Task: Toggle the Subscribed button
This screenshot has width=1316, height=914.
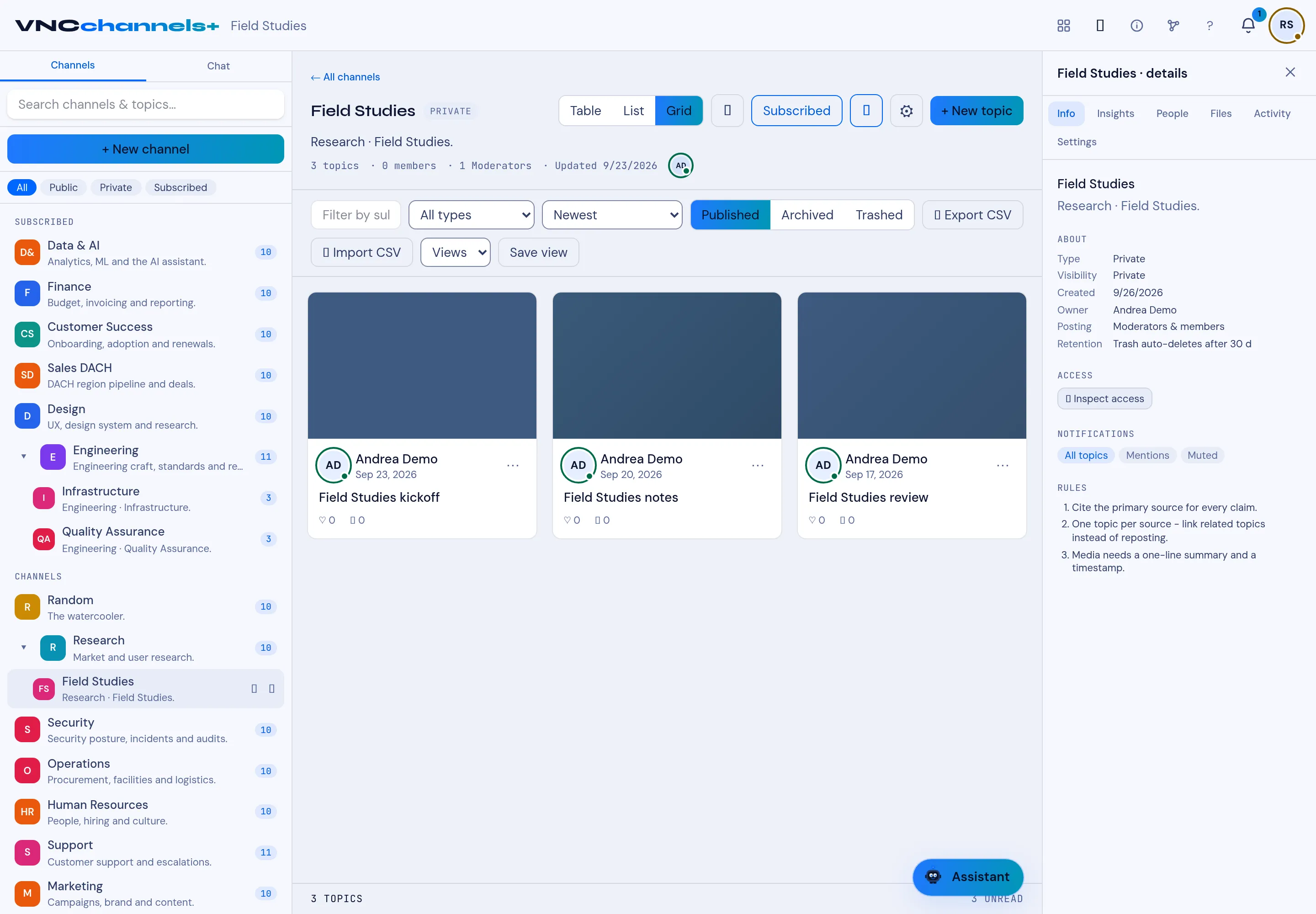Action: pos(796,111)
